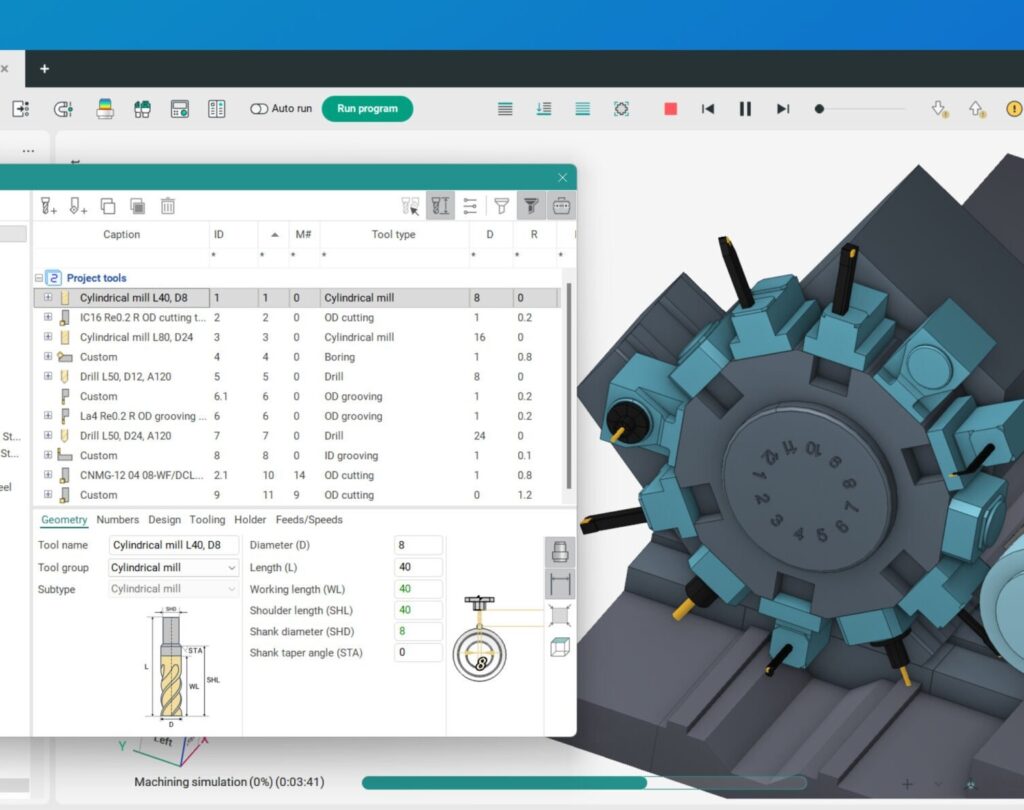Open the Tool group dropdown
Viewport: 1024px width, 810px height.
pyautogui.click(x=173, y=568)
